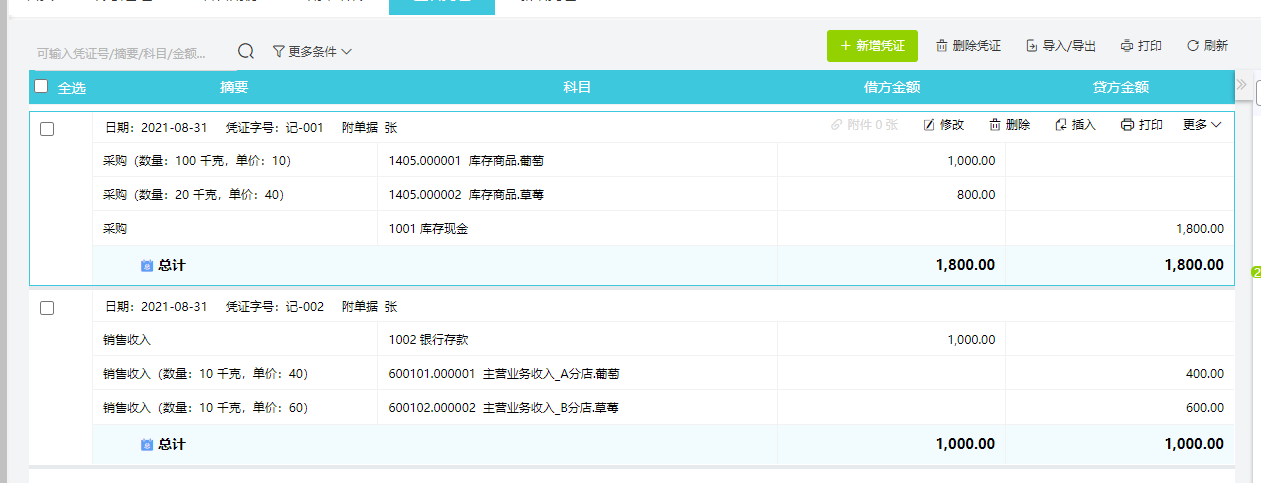This screenshot has width=1261, height=483.
Task: Expand the 更多条件 filter dropdown
Action: [x=312, y=51]
